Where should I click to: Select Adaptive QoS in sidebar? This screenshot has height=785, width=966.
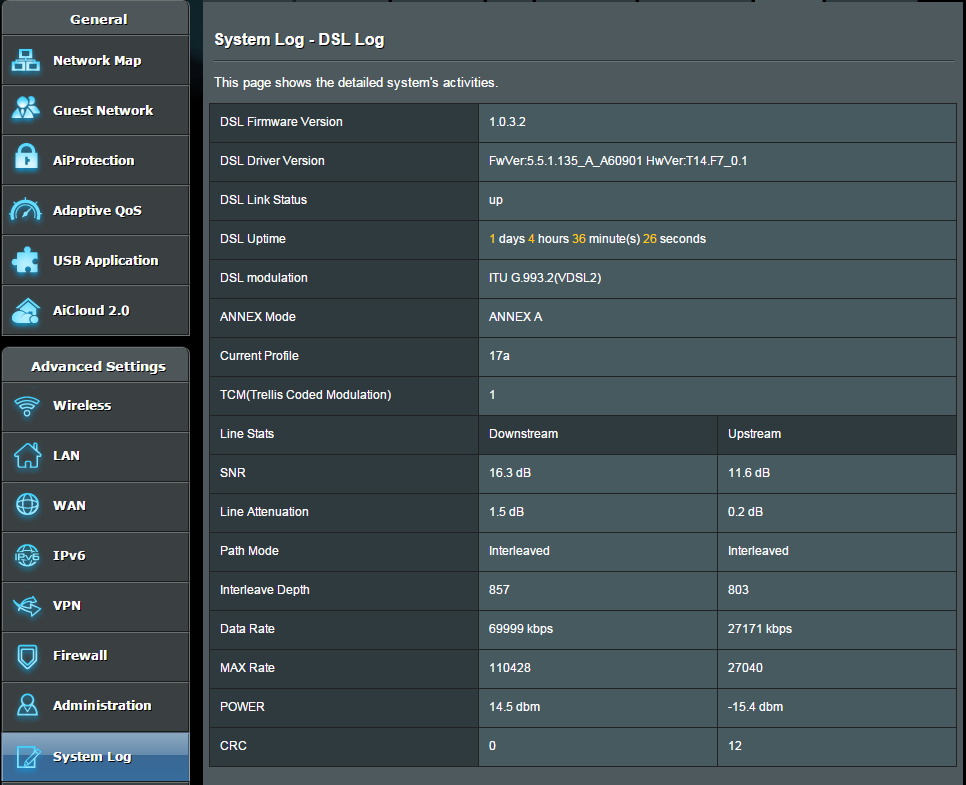click(x=95, y=210)
